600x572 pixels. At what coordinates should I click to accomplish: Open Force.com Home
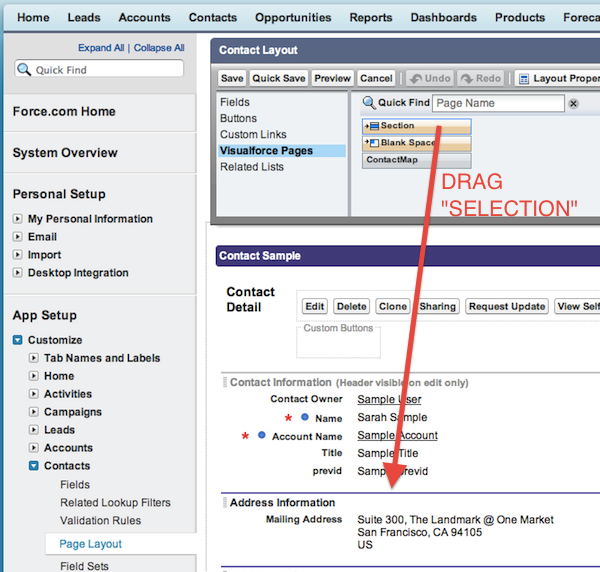pos(64,111)
